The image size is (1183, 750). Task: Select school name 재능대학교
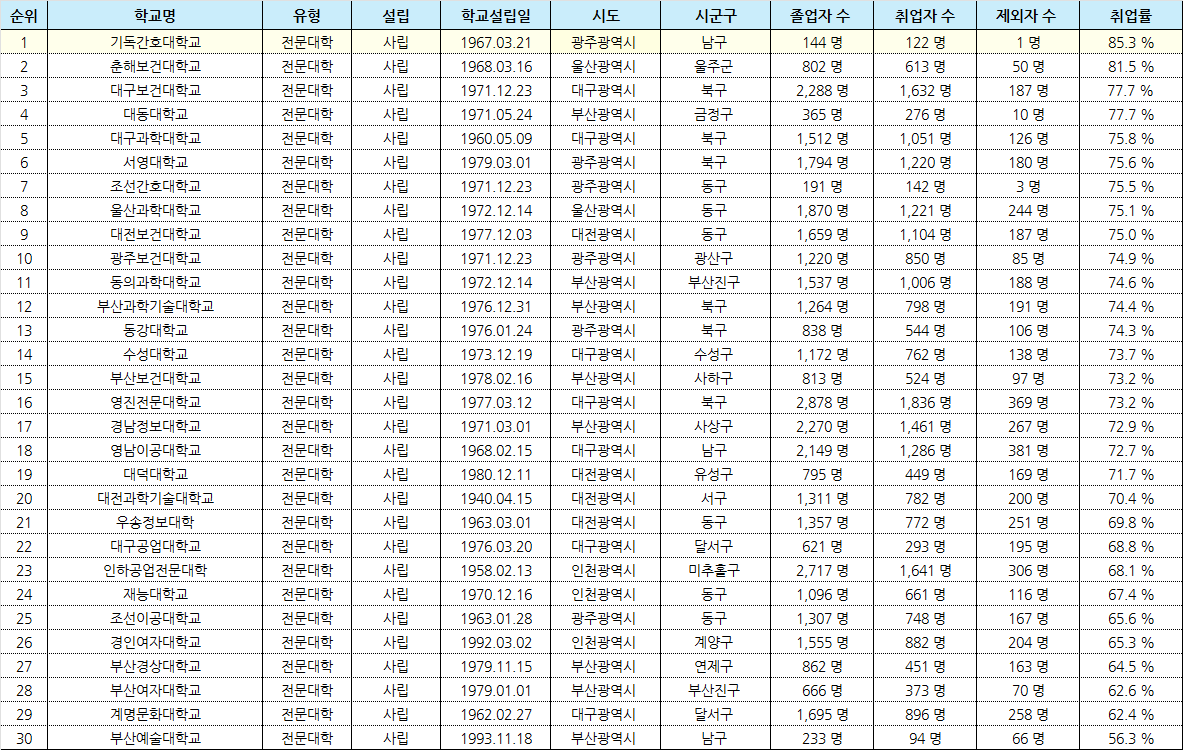pos(155,595)
